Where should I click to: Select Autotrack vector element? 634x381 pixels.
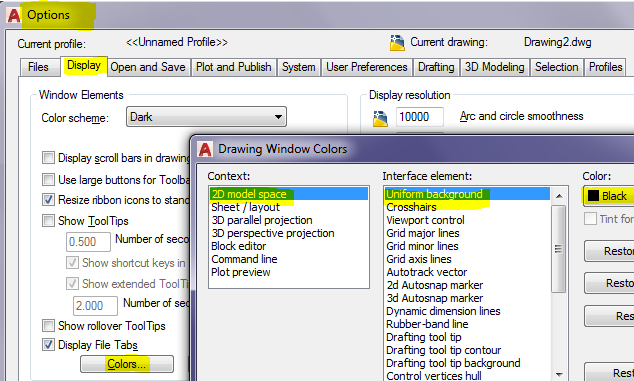point(467,272)
